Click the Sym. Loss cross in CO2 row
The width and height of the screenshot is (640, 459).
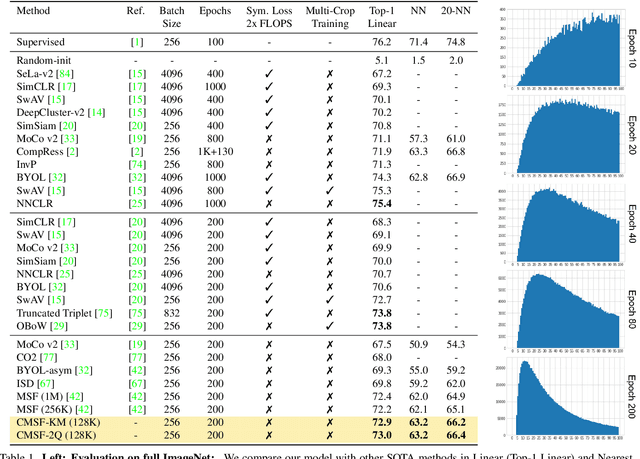click(271, 357)
